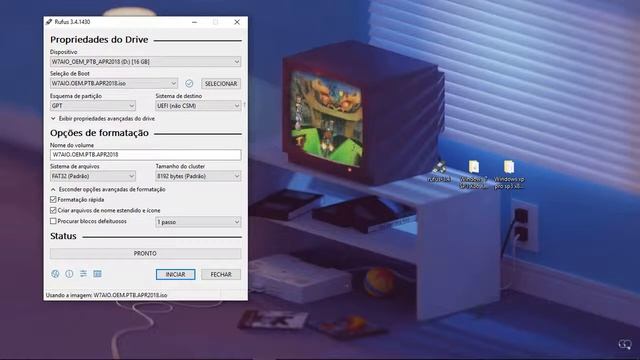
Task: Click the Rufus title bar app icon
Action: tap(49, 22)
